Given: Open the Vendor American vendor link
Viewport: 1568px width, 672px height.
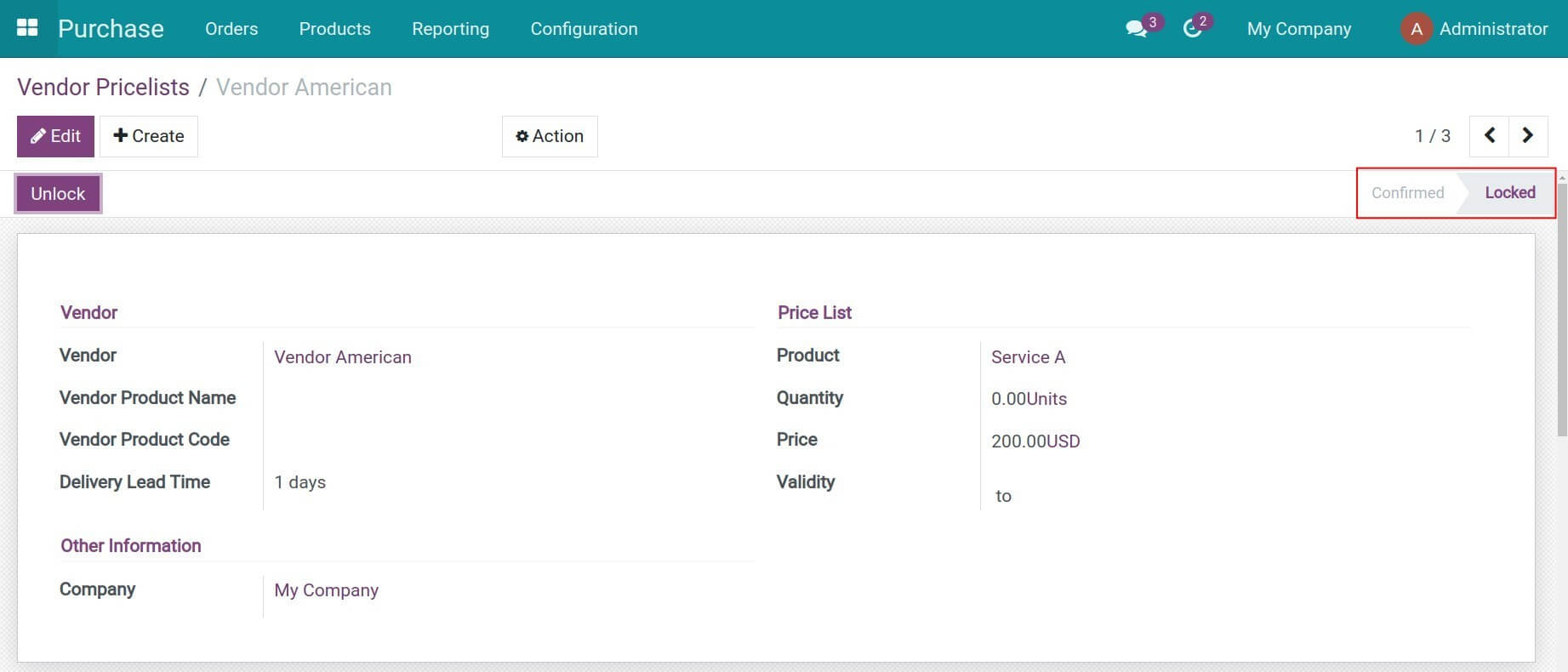Looking at the screenshot, I should [x=343, y=357].
